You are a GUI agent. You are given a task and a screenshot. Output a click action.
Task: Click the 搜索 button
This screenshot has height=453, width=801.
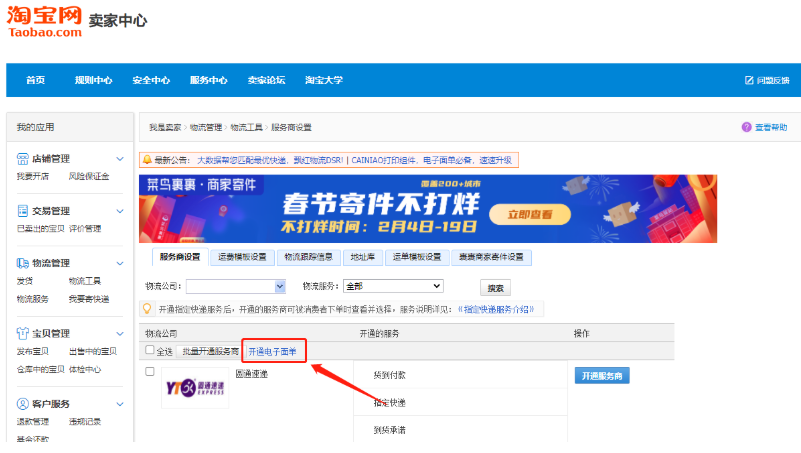[x=496, y=288]
